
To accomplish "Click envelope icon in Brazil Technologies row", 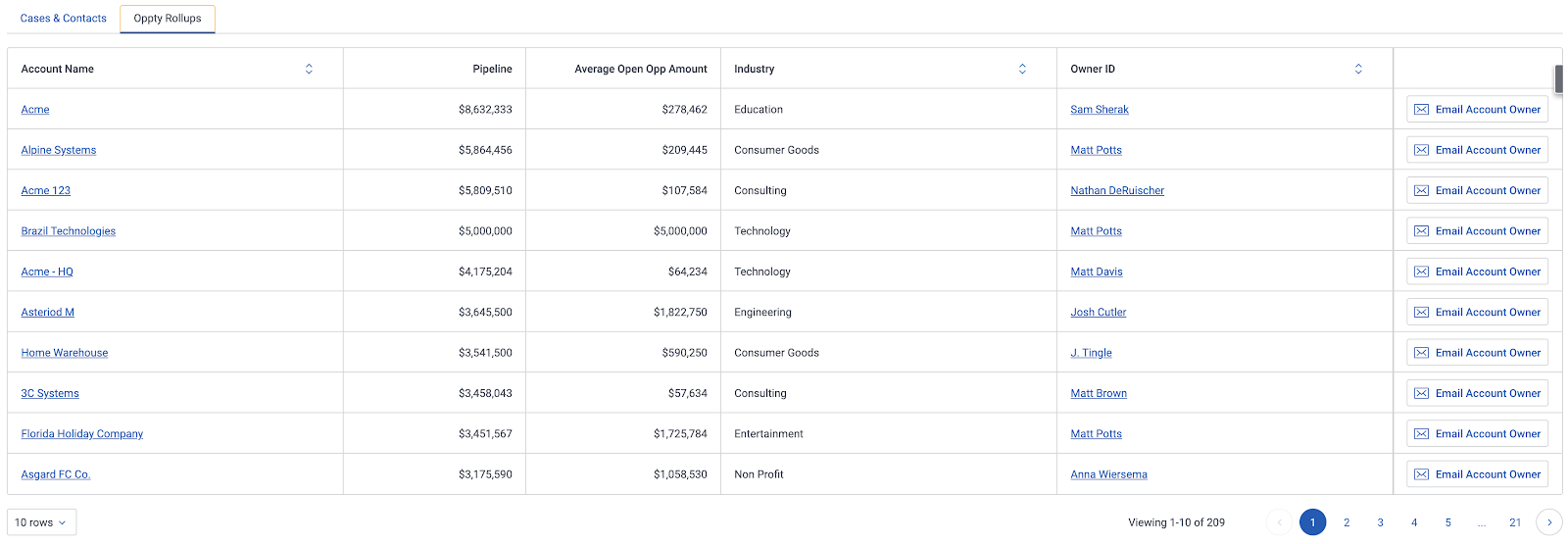I will tap(1421, 231).
